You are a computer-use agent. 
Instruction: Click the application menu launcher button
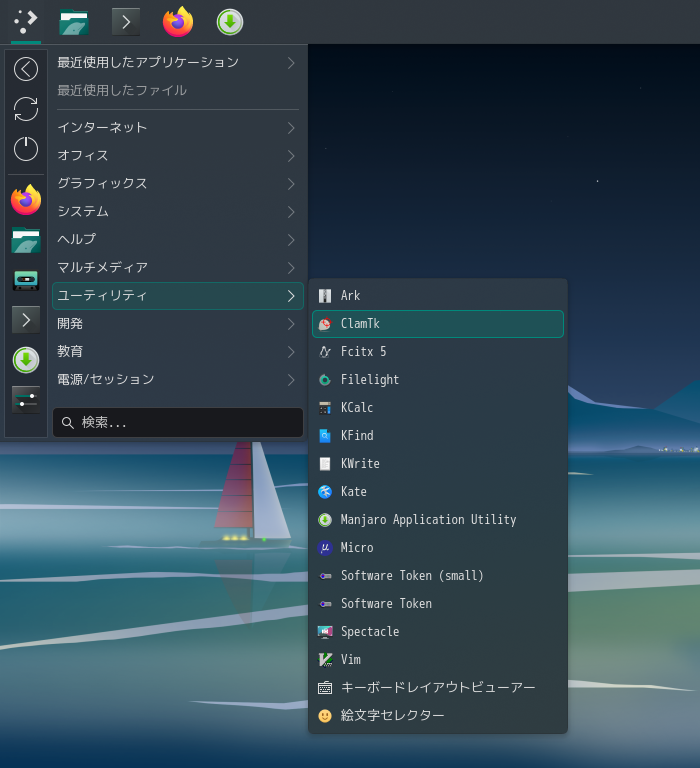point(26,22)
